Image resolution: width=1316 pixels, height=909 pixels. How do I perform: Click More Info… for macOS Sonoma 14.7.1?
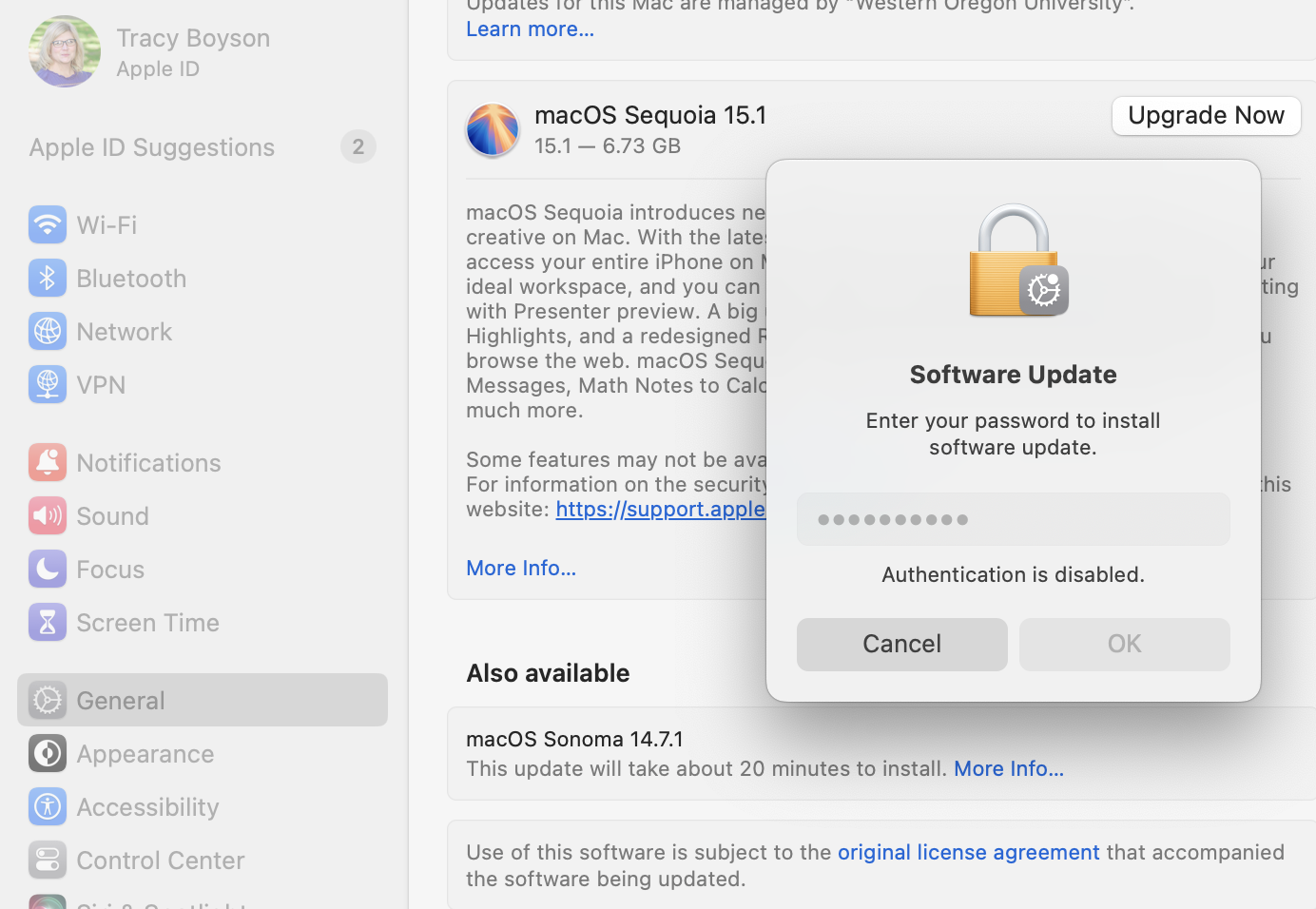(x=1009, y=768)
